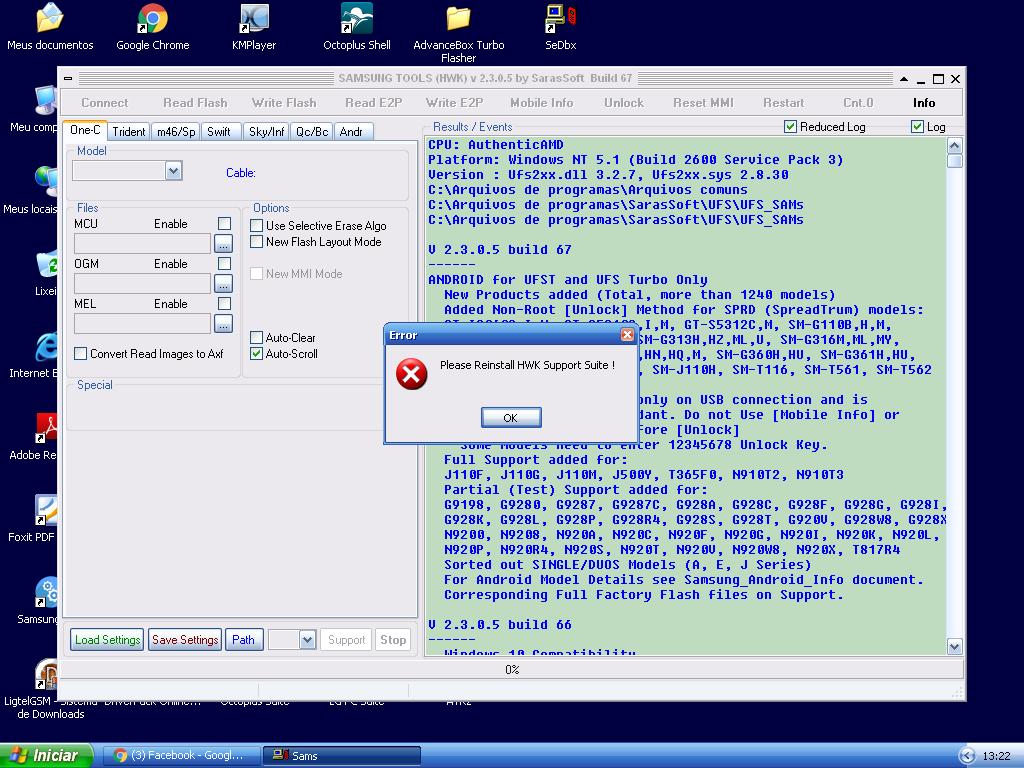Click Stop button
This screenshot has width=1024, height=768.
tap(393, 639)
